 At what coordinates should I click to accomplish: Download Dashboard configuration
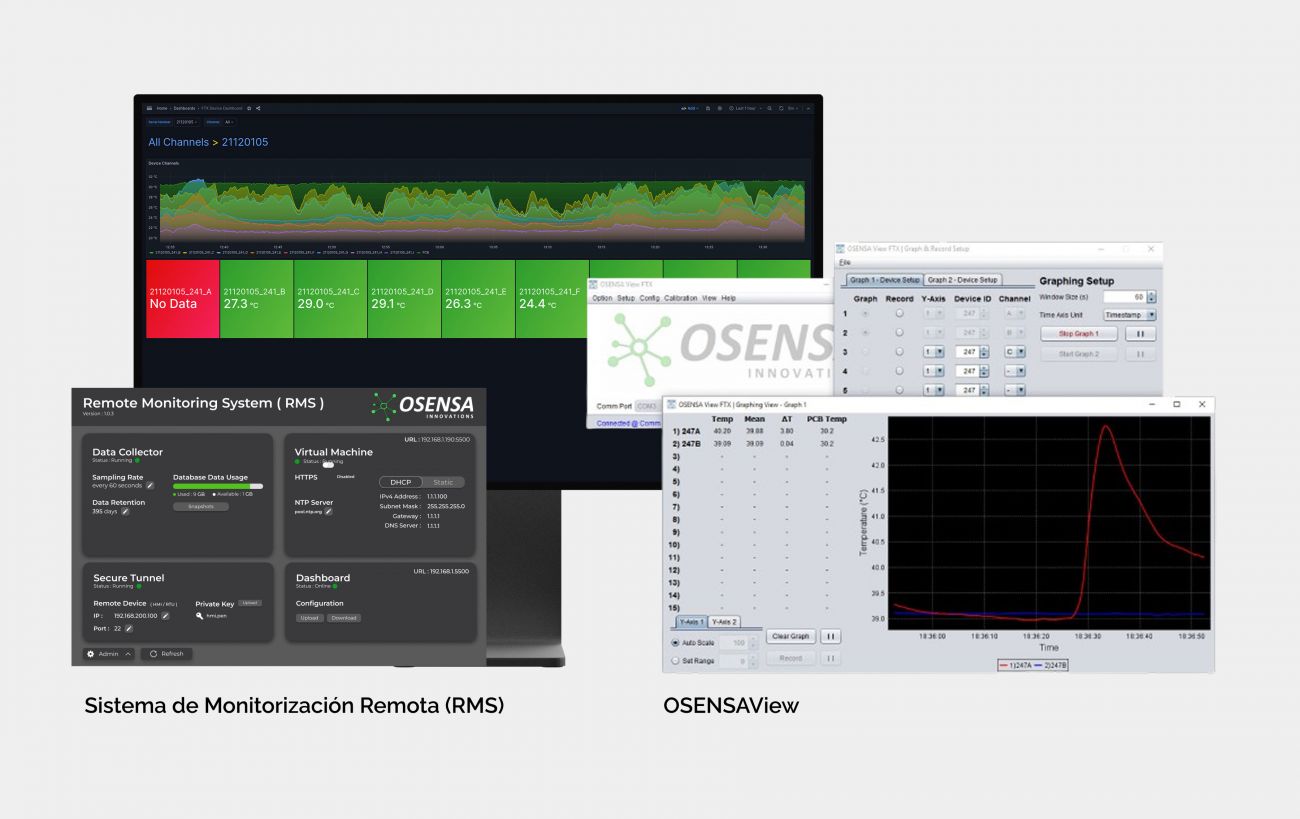344,618
